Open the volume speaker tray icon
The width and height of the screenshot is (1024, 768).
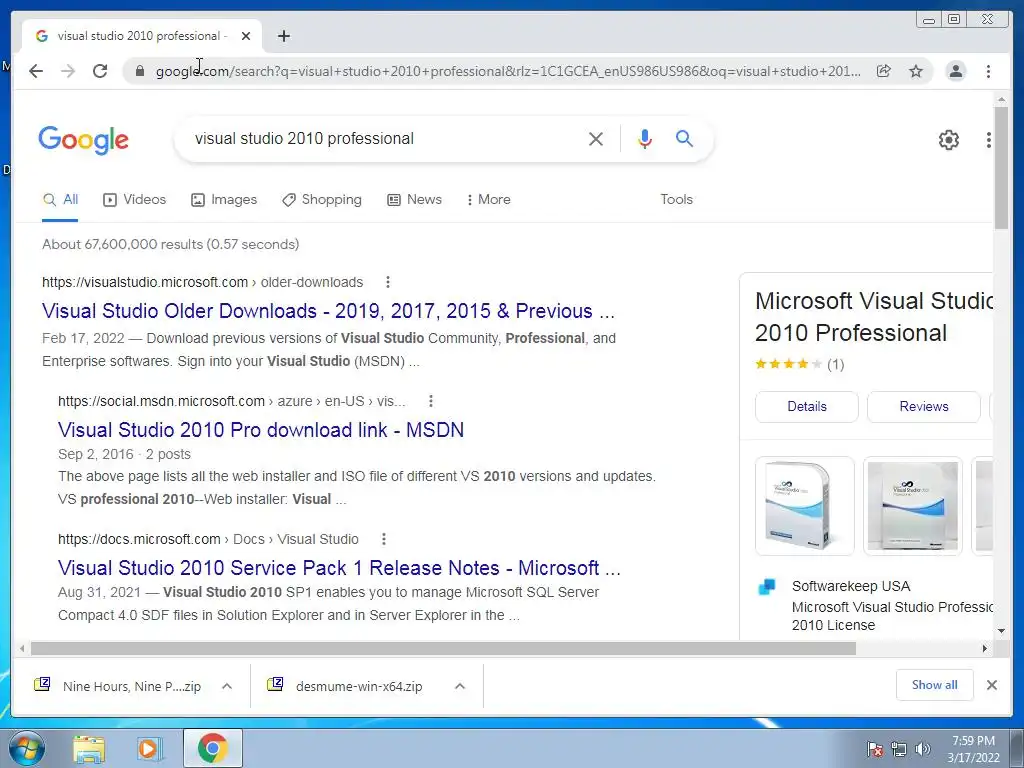click(923, 749)
